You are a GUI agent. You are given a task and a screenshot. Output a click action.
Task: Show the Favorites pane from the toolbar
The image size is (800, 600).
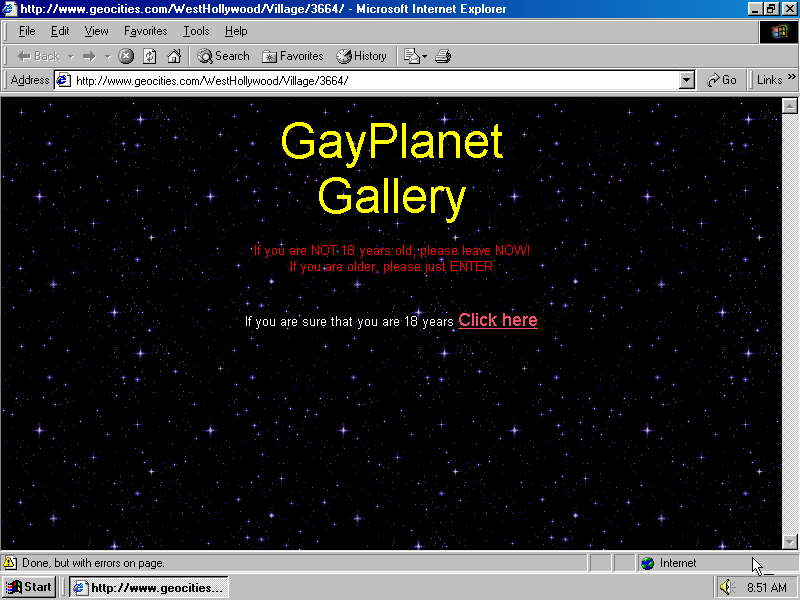(x=292, y=56)
